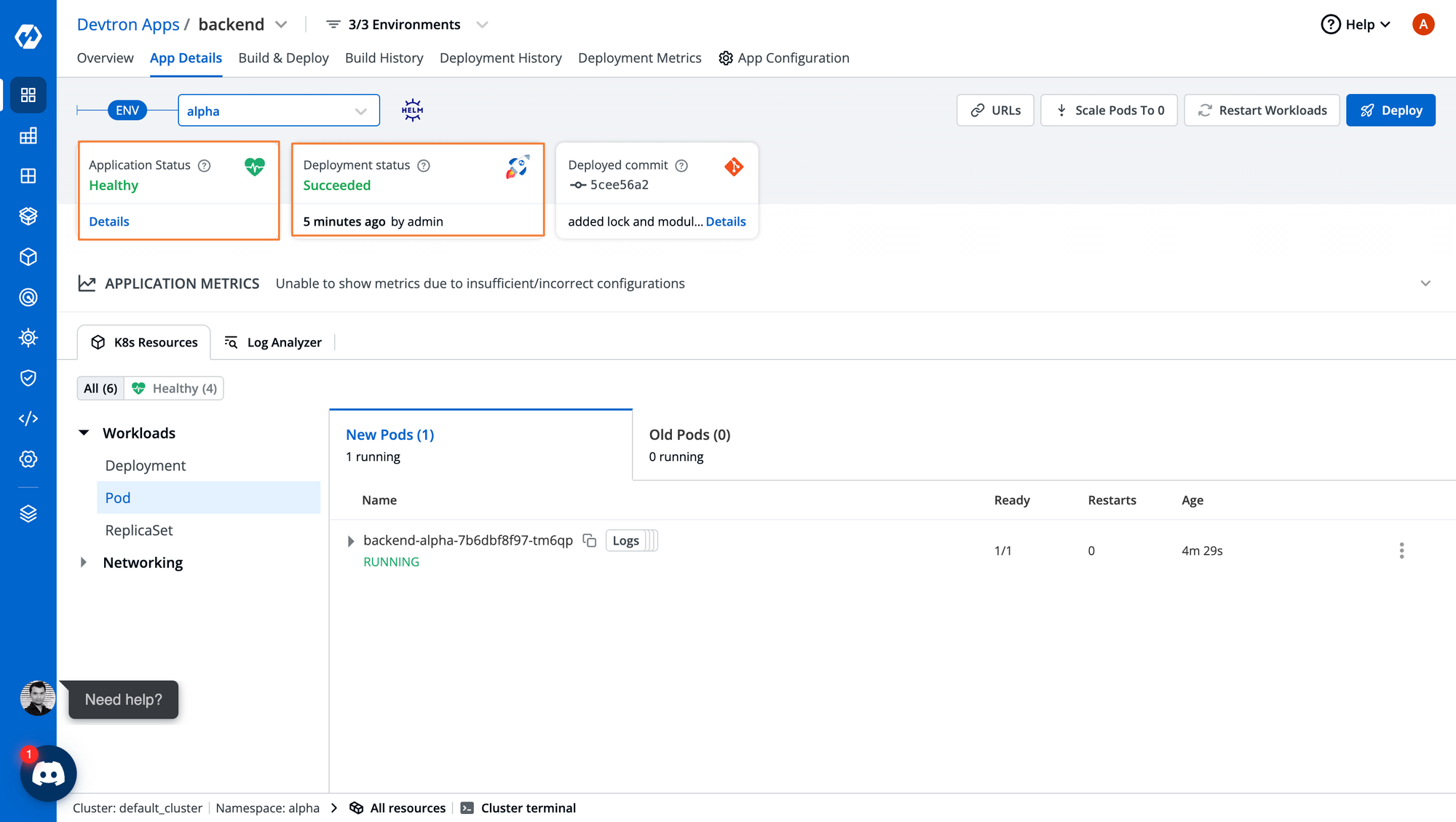1456x822 pixels.
Task: Click the K8s Resources tab icon
Action: tap(98, 342)
